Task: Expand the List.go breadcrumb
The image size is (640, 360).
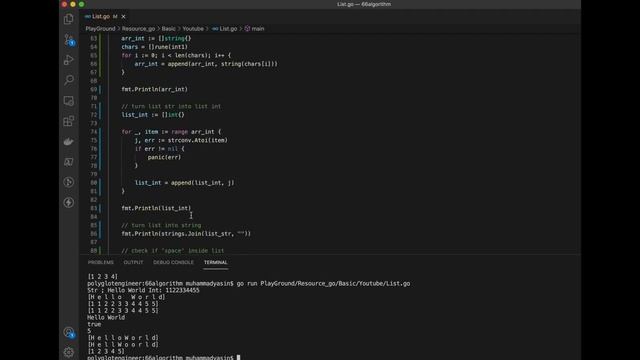Action: coord(228,29)
